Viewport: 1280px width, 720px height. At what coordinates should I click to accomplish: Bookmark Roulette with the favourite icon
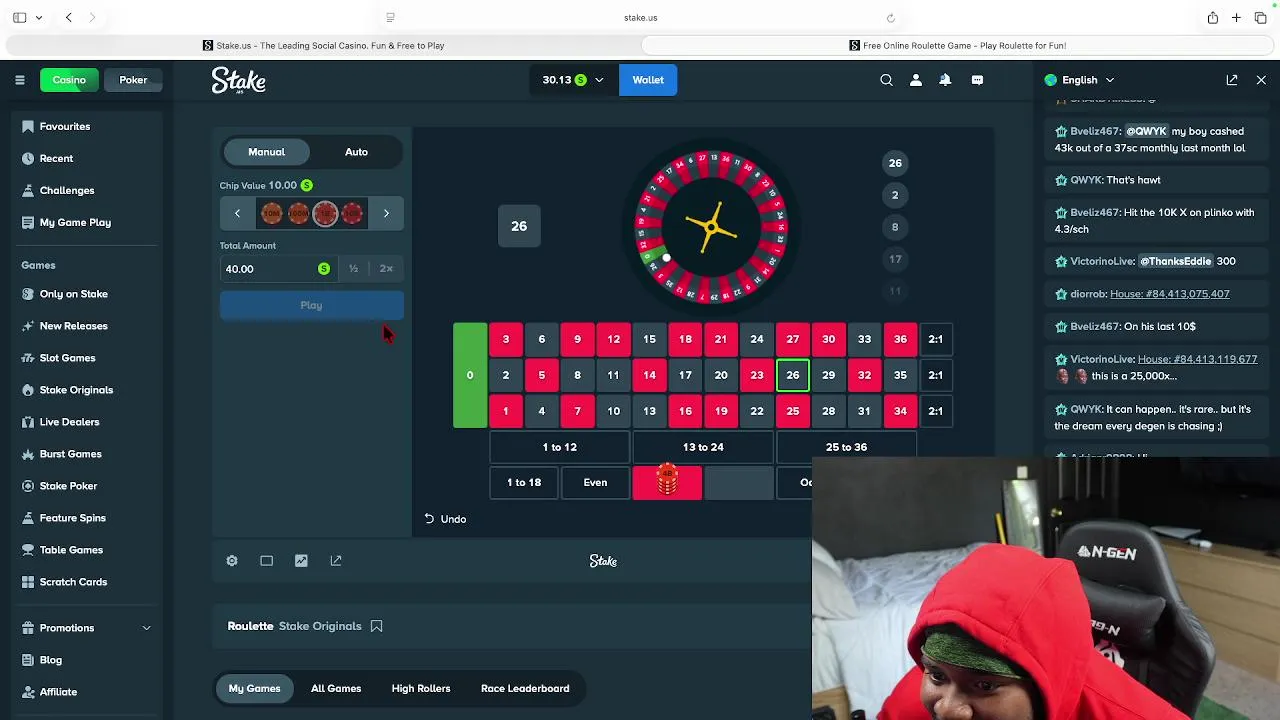tap(376, 626)
